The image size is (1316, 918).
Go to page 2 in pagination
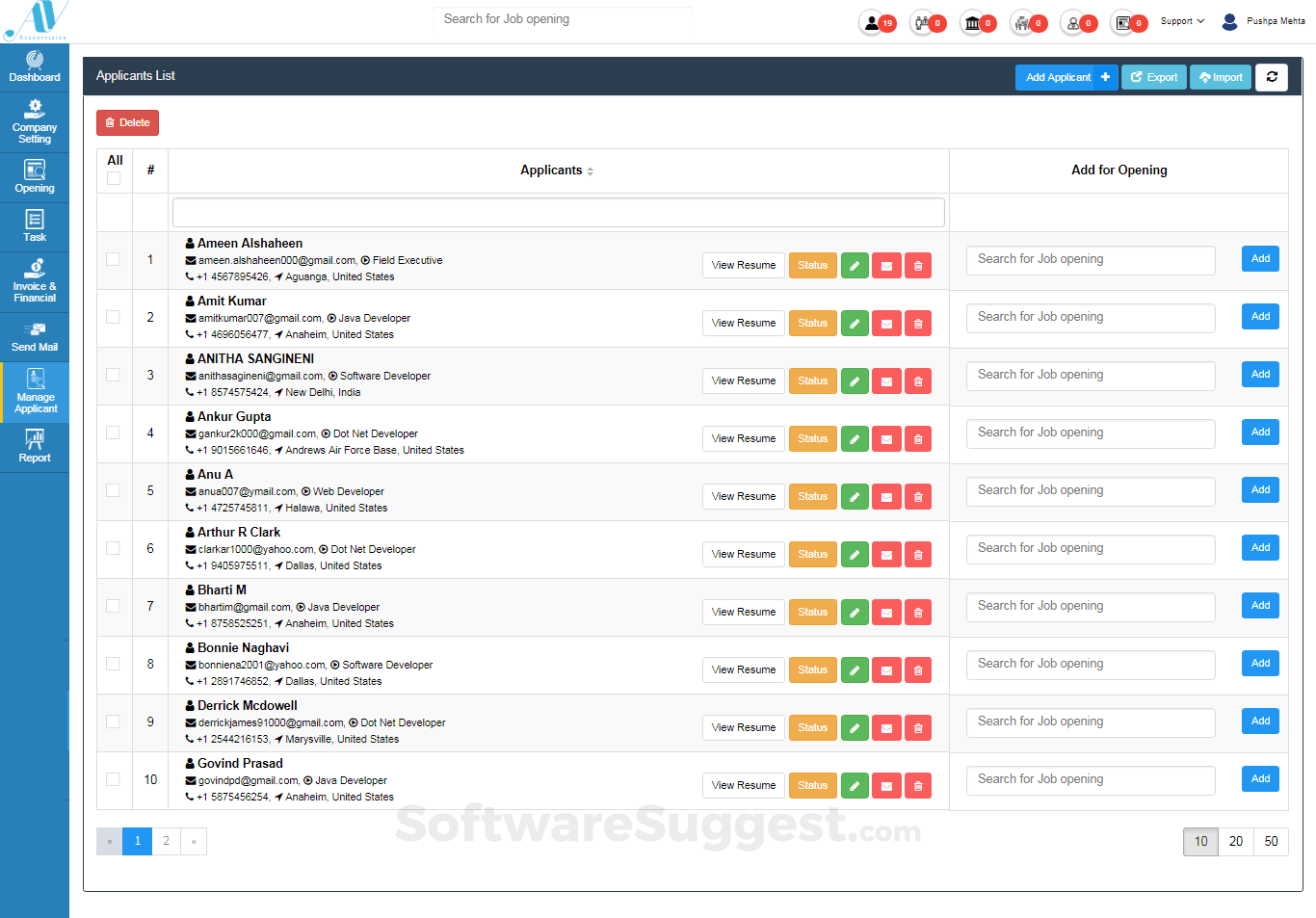click(x=166, y=841)
